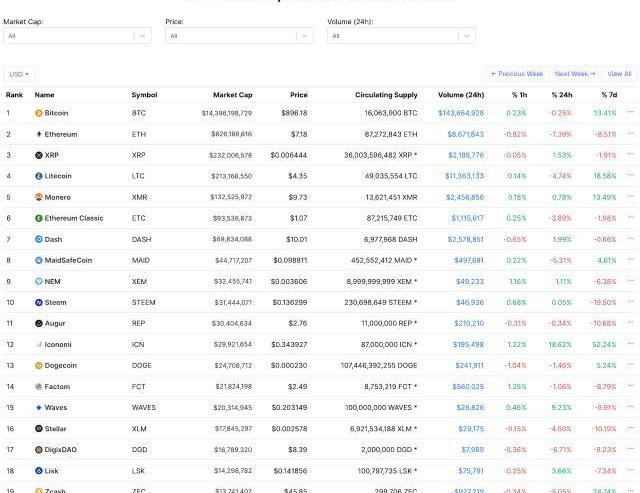Click Dash price $10.01
The width and height of the screenshot is (640, 493).
(x=297, y=239)
